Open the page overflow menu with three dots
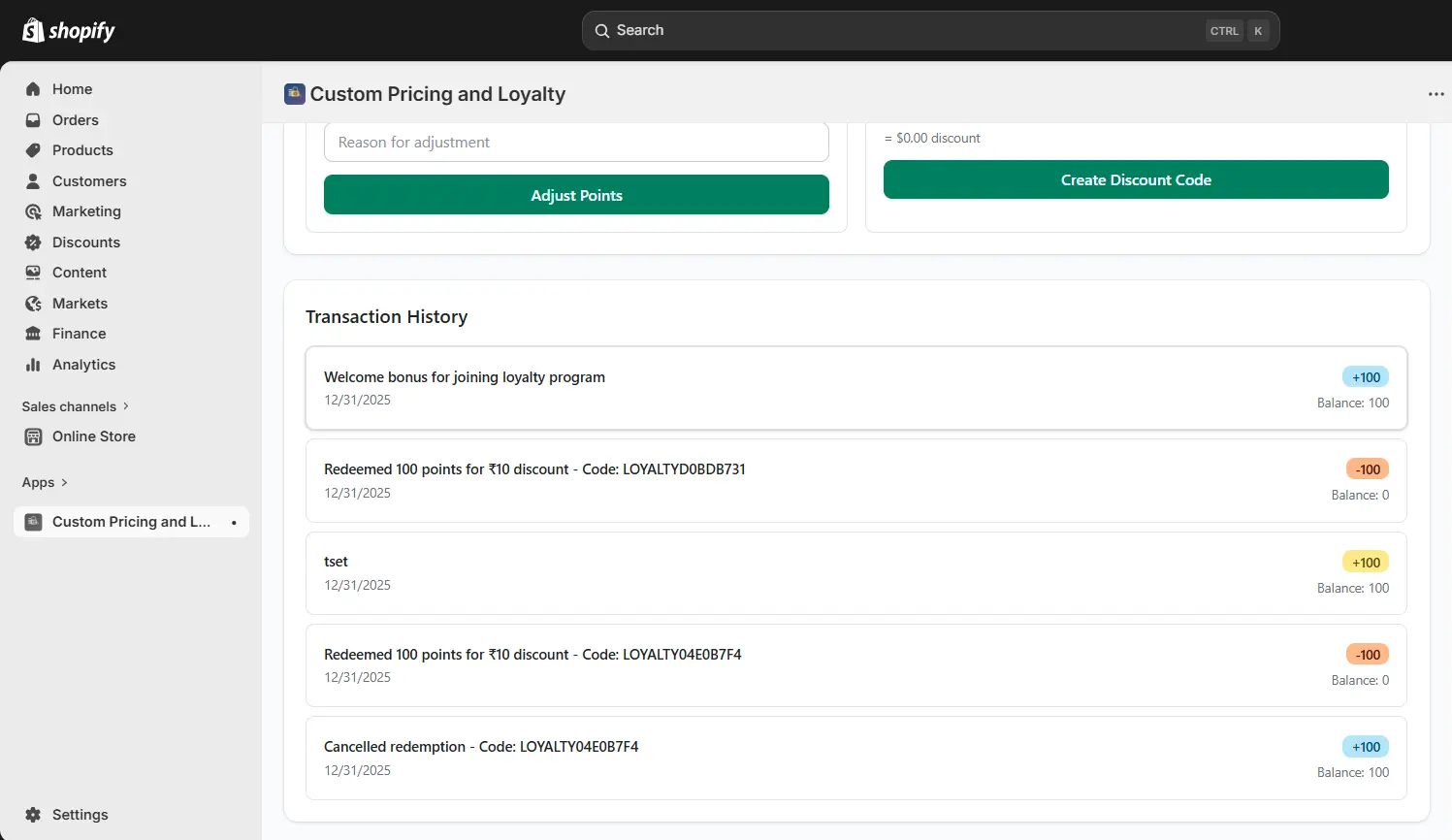 1436,93
